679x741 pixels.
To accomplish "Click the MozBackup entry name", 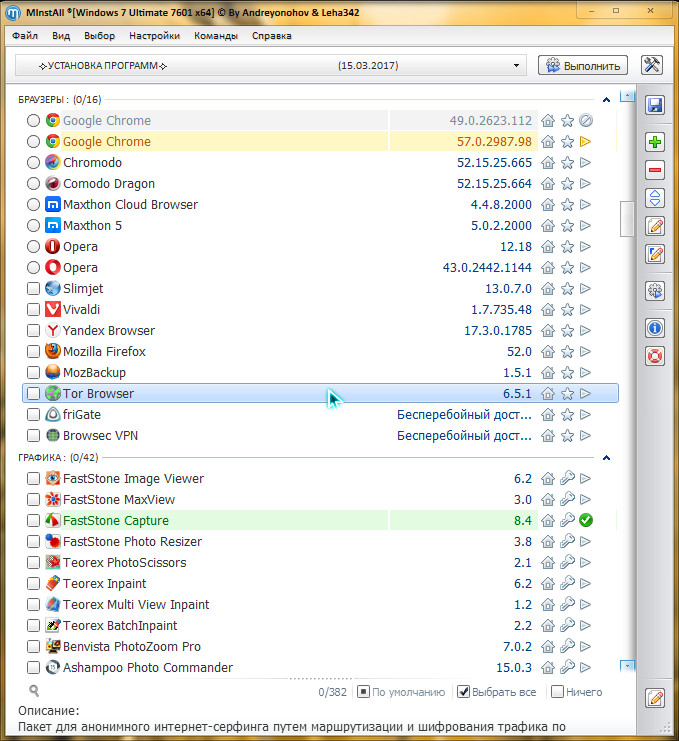I will (x=95, y=372).
